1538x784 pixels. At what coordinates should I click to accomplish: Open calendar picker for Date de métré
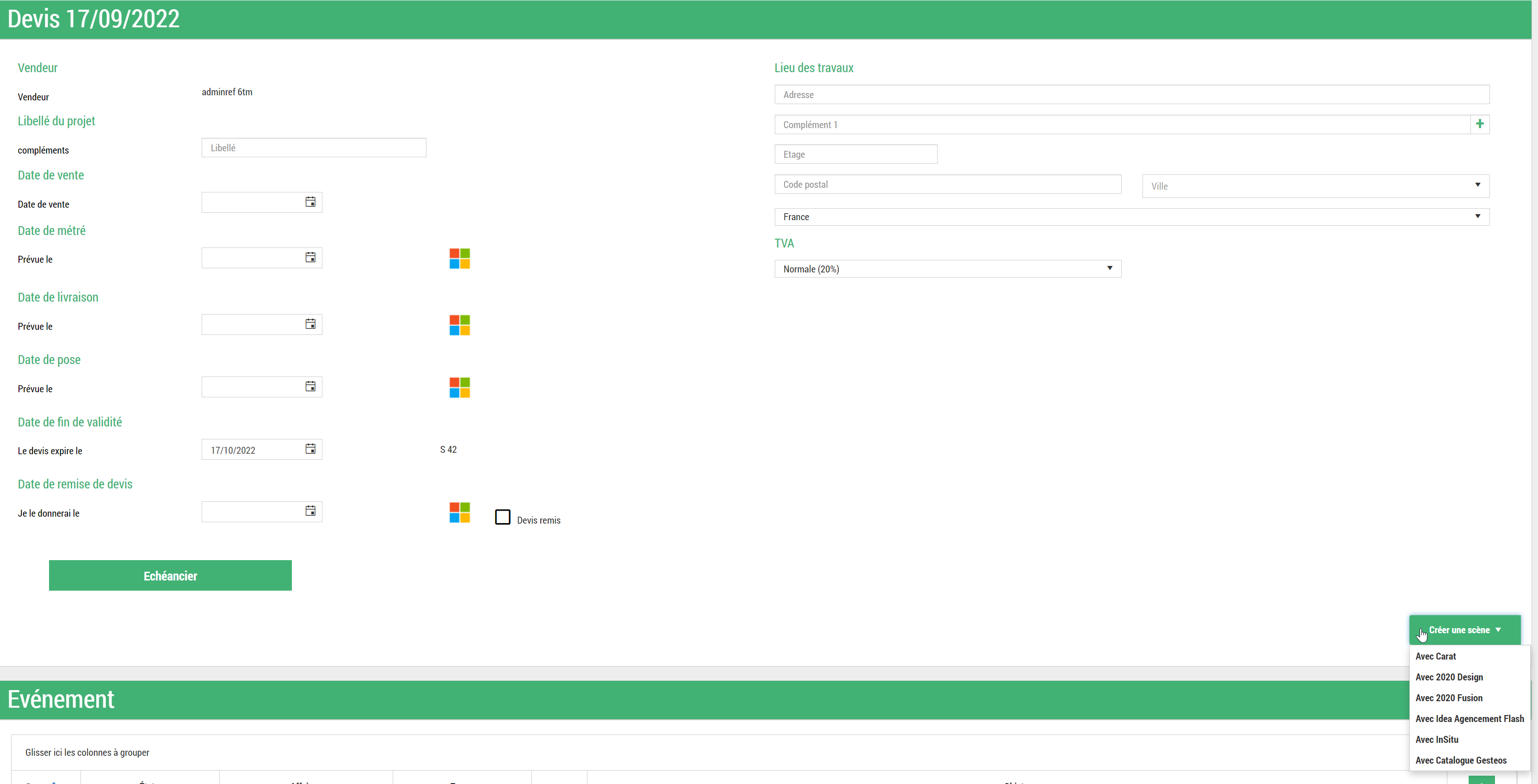tap(310, 258)
